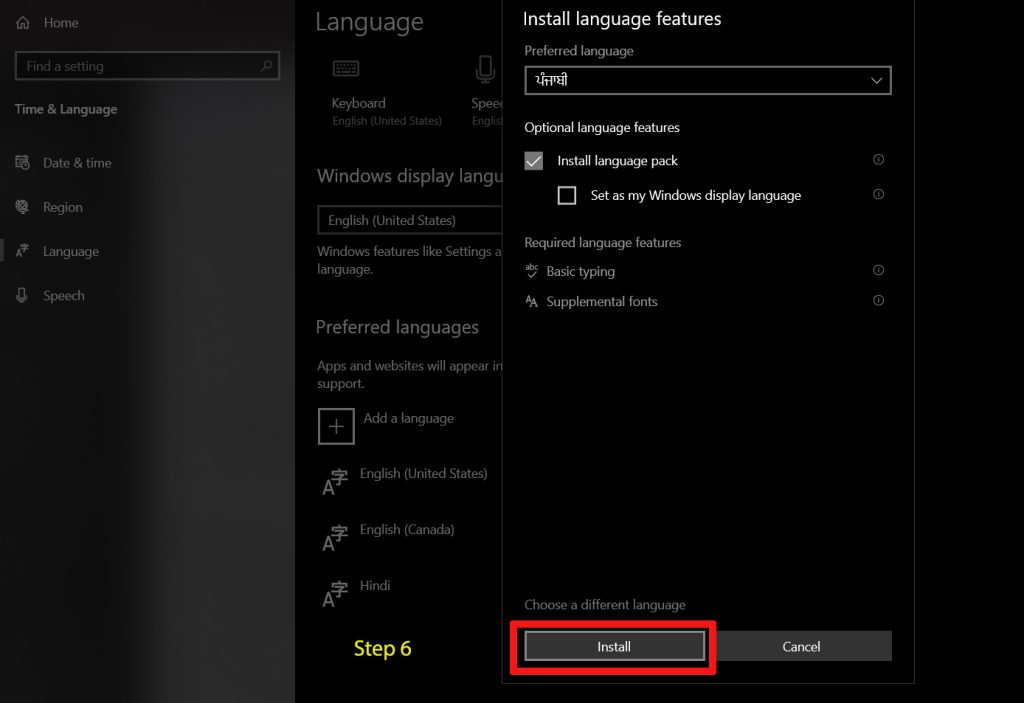1024x703 pixels.
Task: Click the Basic typing abc icon
Action: pos(532,270)
